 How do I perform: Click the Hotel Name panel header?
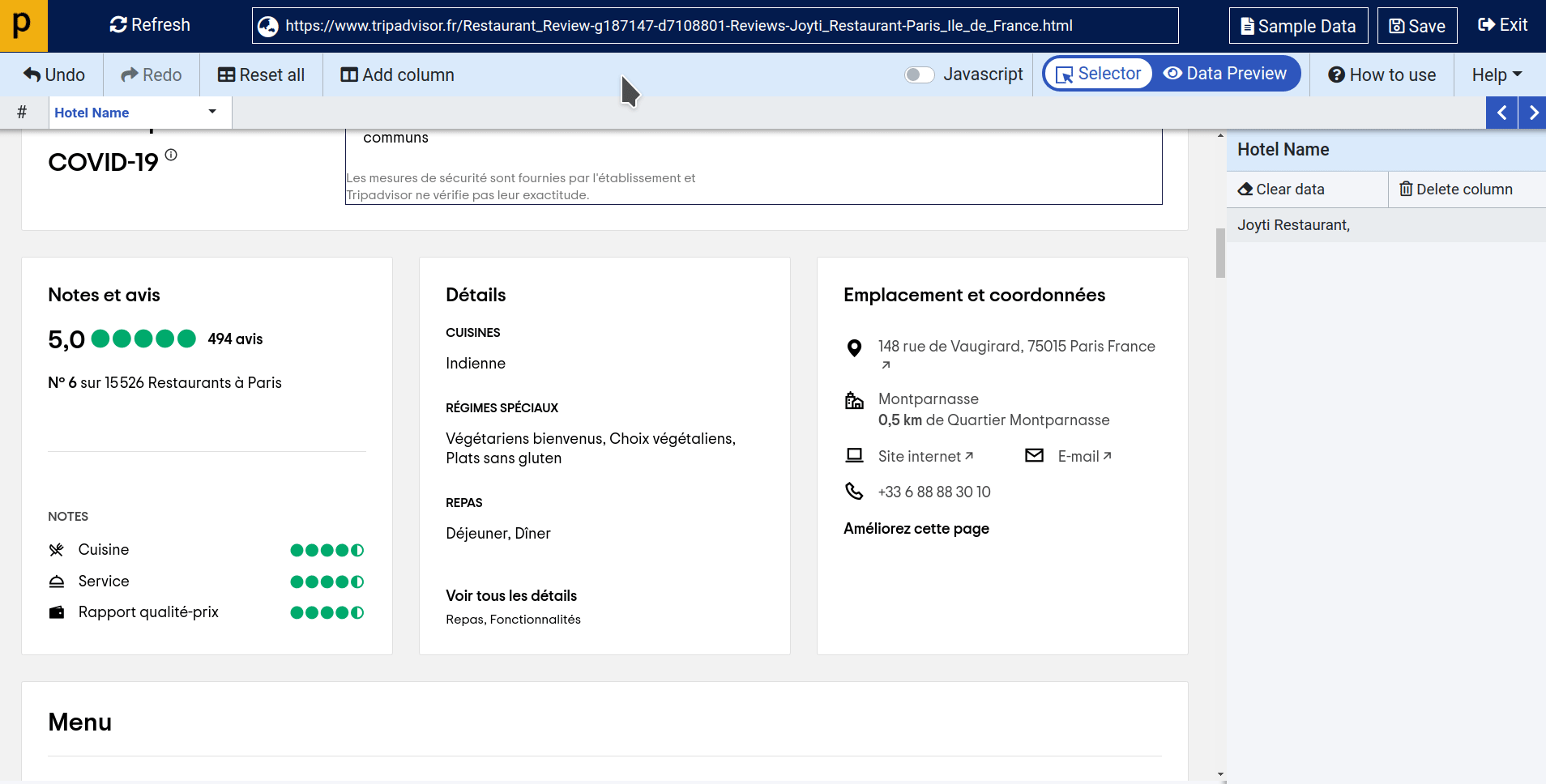pyautogui.click(x=1386, y=150)
